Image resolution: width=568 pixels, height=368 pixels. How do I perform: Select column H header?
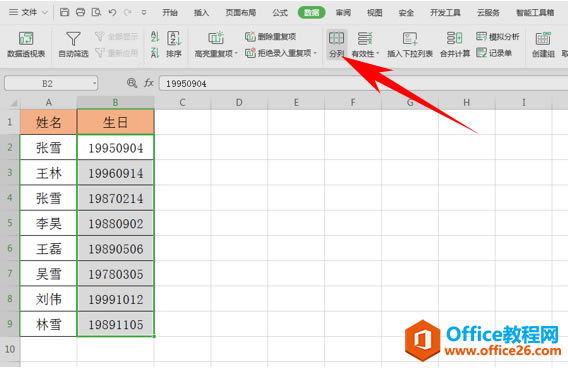point(467,103)
